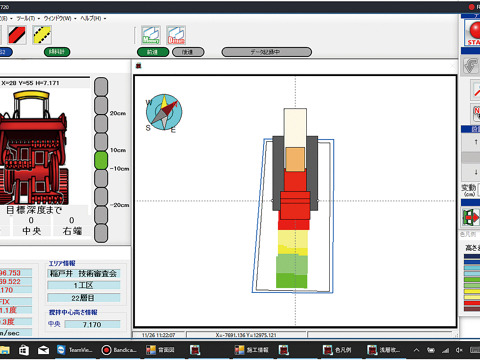The height and width of the screenshot is (360, 480).
Task: Toggle the green 前進 forward mode pill
Action: pos(153,52)
